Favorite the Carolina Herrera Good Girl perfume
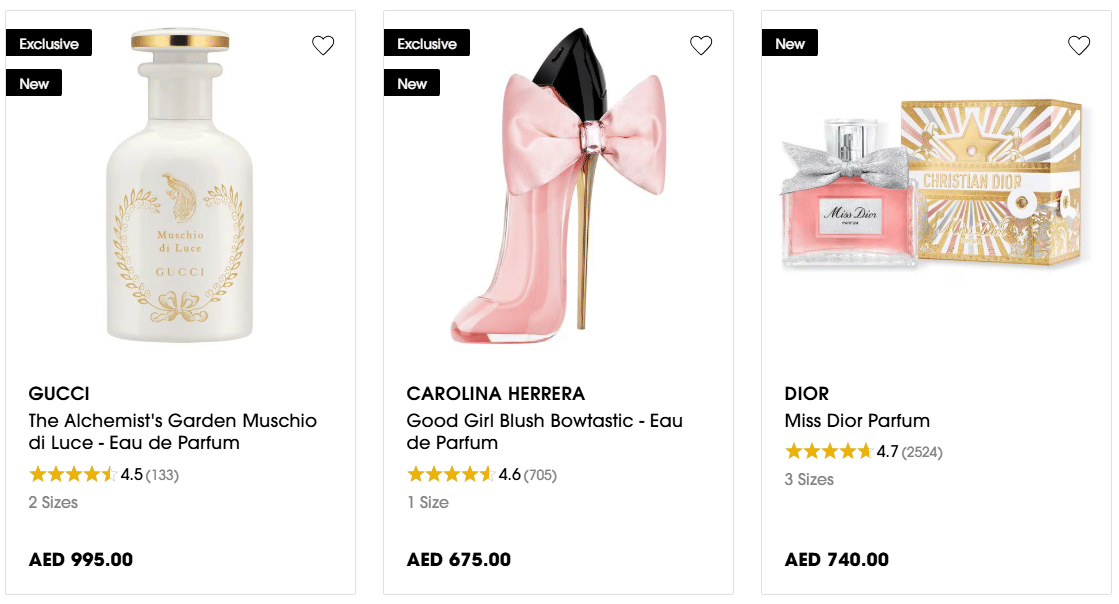This screenshot has height=604, width=1119. point(701,45)
